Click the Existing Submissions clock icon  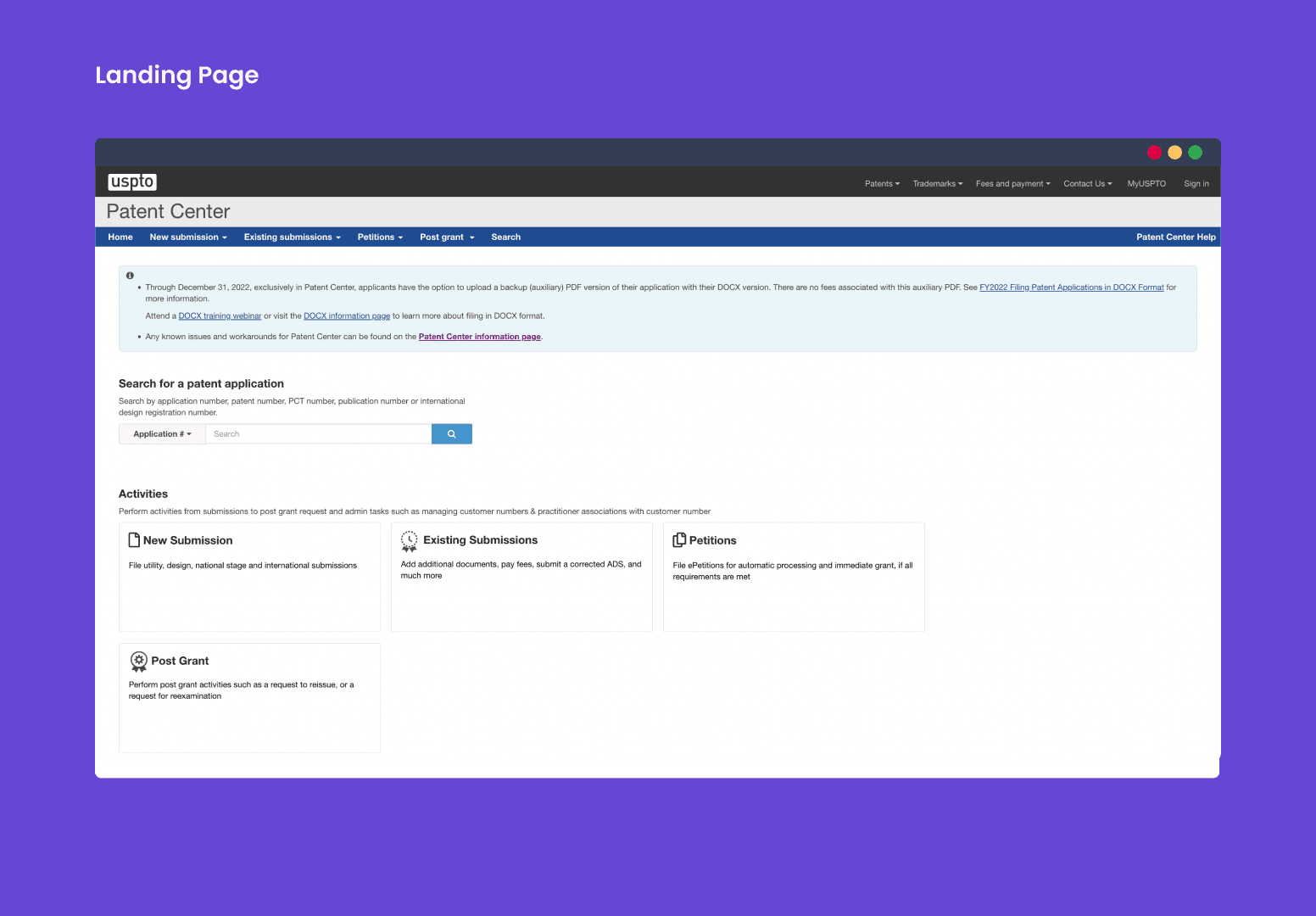[409, 541]
